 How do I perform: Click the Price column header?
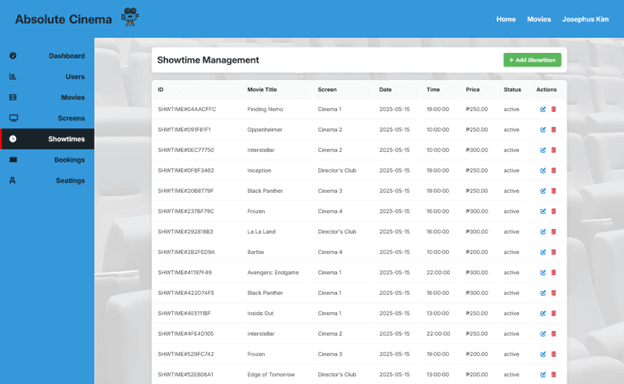[x=473, y=90]
